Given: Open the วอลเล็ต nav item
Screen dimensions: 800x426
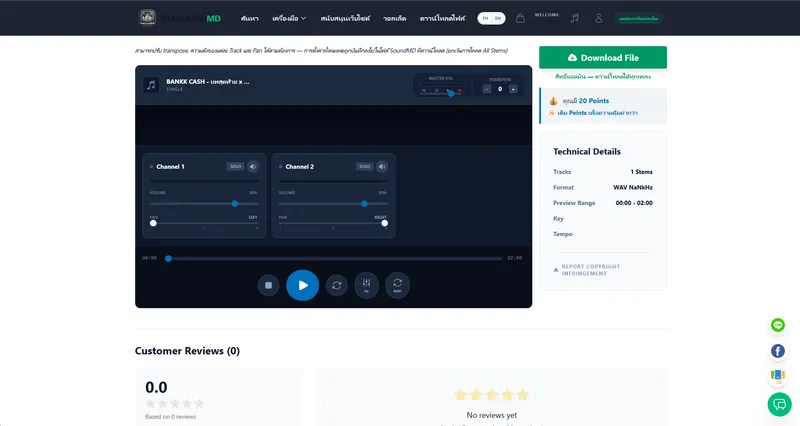Looking at the screenshot, I should coord(395,18).
